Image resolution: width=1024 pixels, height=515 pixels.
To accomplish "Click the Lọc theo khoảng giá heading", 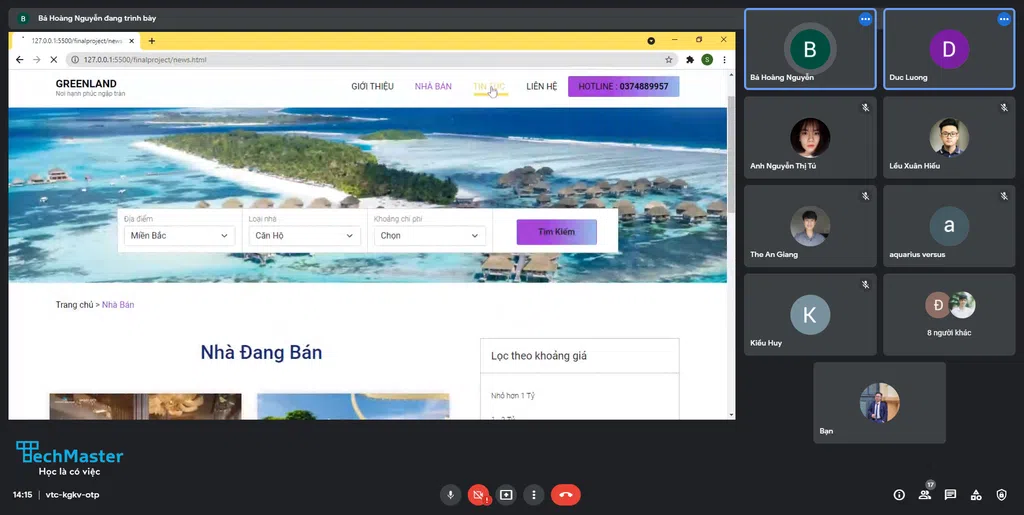I will click(x=539, y=356).
